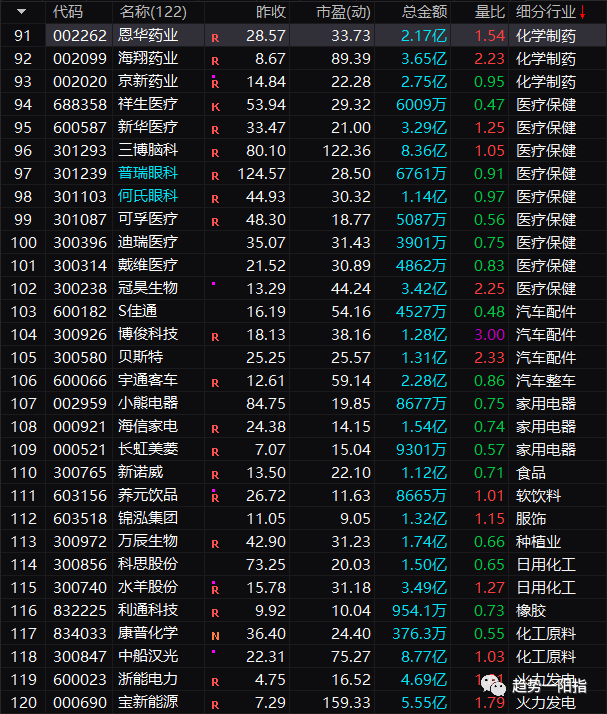Click the R marker beside 普瑞眼科
607x714 pixels.
(x=215, y=176)
